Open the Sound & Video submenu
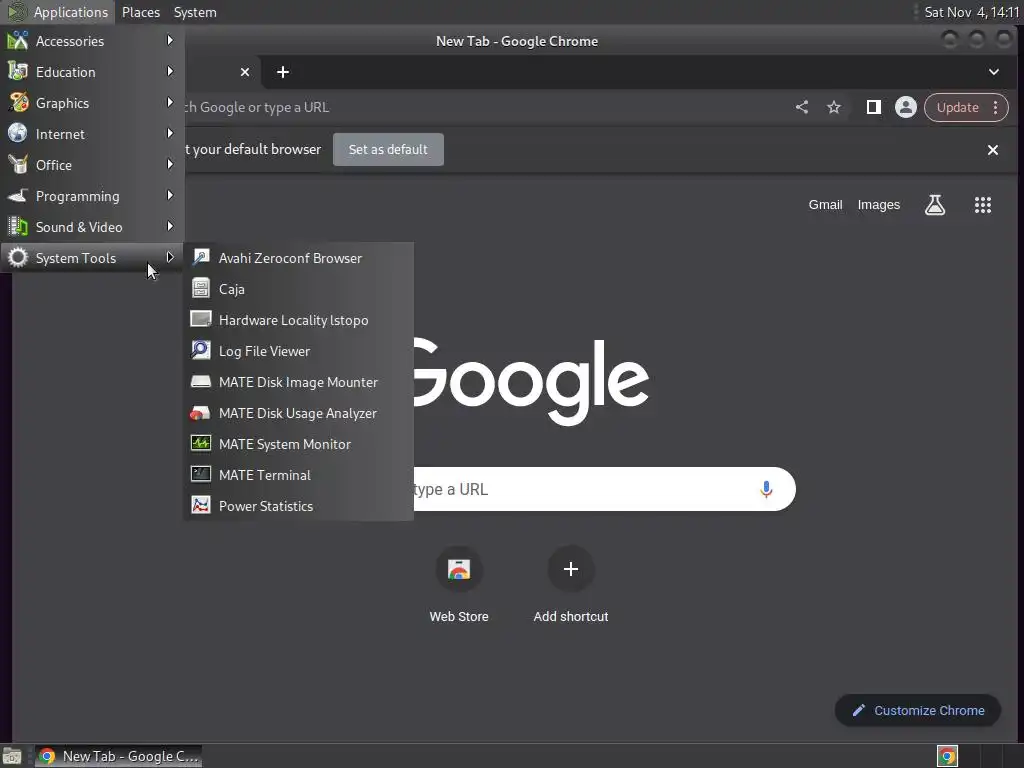This screenshot has width=1024, height=768. point(91,227)
